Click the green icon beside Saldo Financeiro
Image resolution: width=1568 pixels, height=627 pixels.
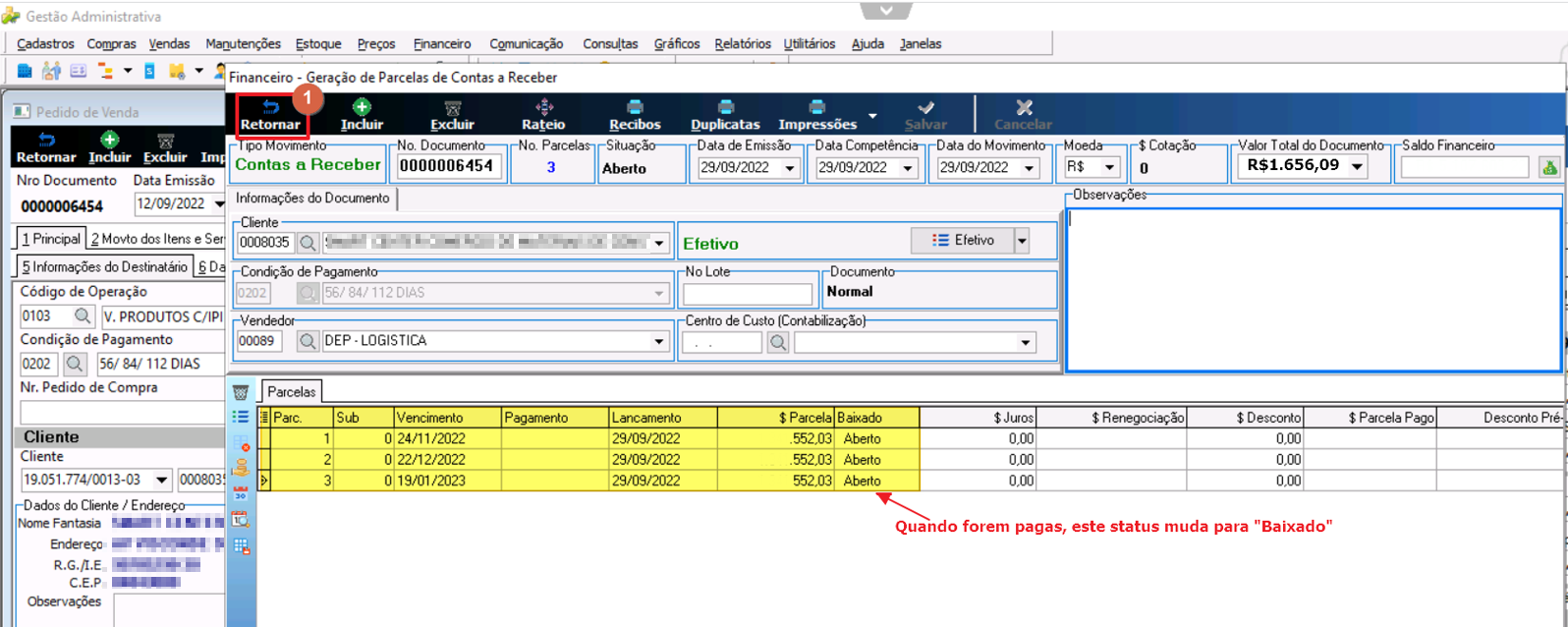coord(1549,167)
